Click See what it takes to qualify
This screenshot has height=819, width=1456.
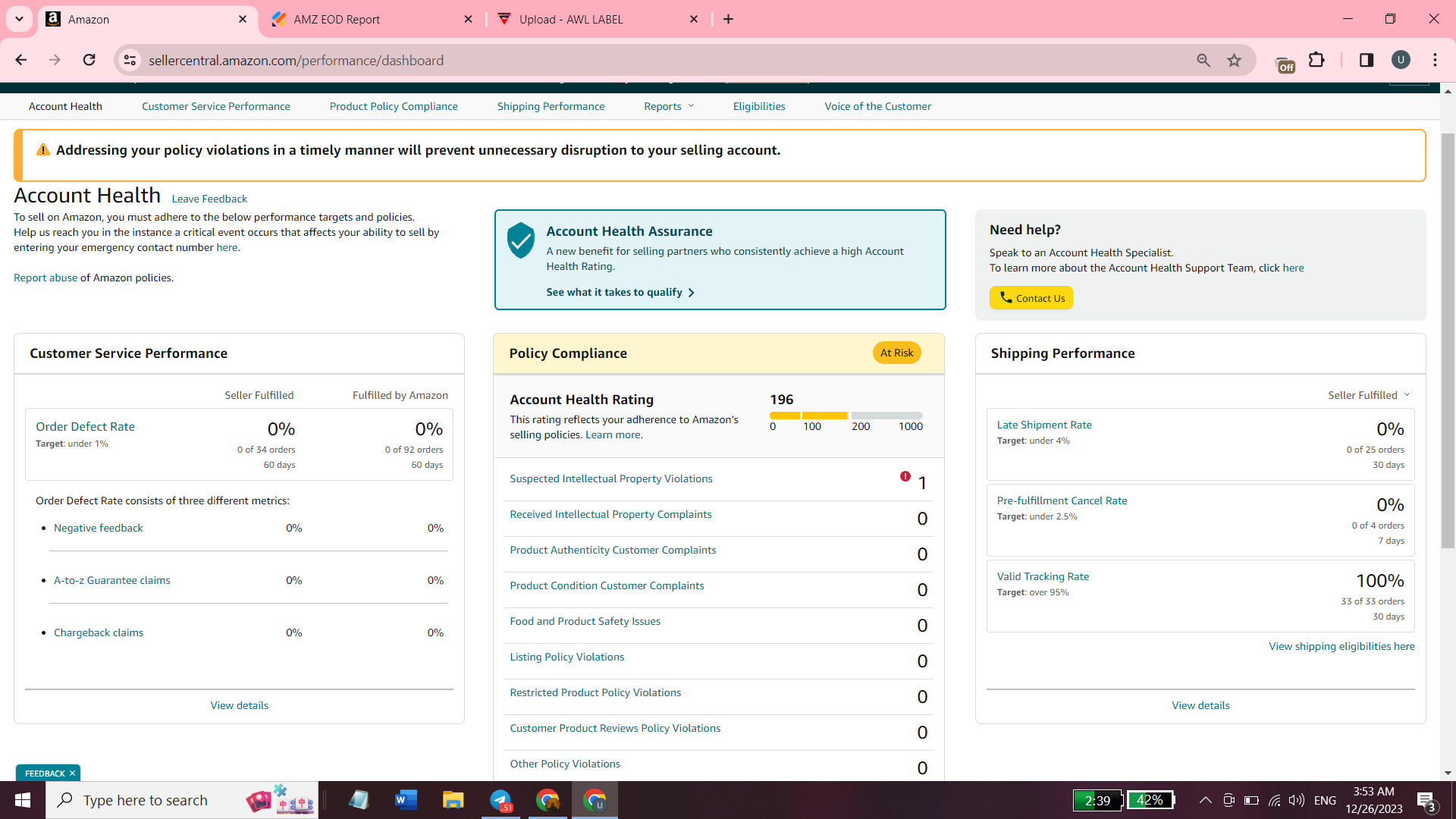pyautogui.click(x=620, y=292)
